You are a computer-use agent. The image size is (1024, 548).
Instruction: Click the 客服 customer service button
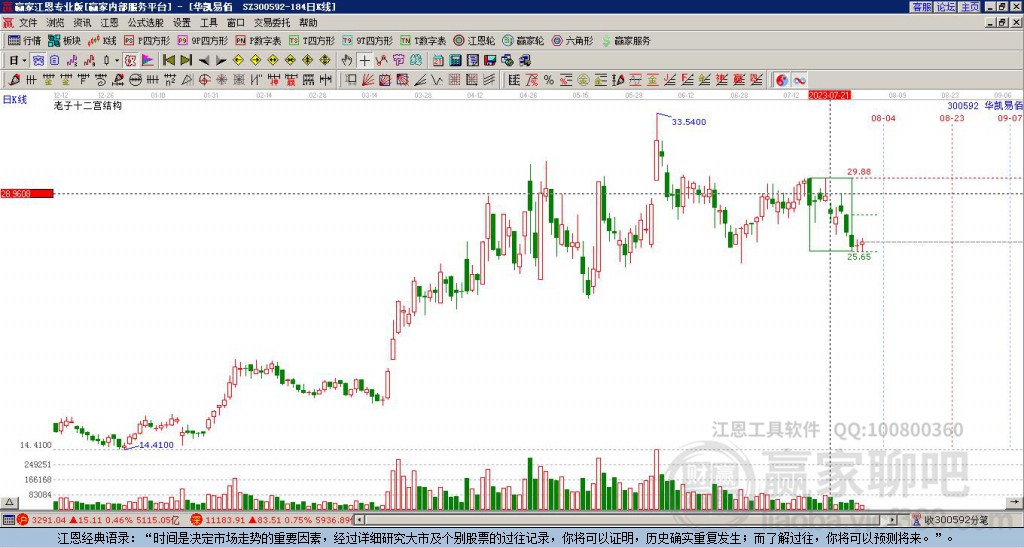coord(922,7)
